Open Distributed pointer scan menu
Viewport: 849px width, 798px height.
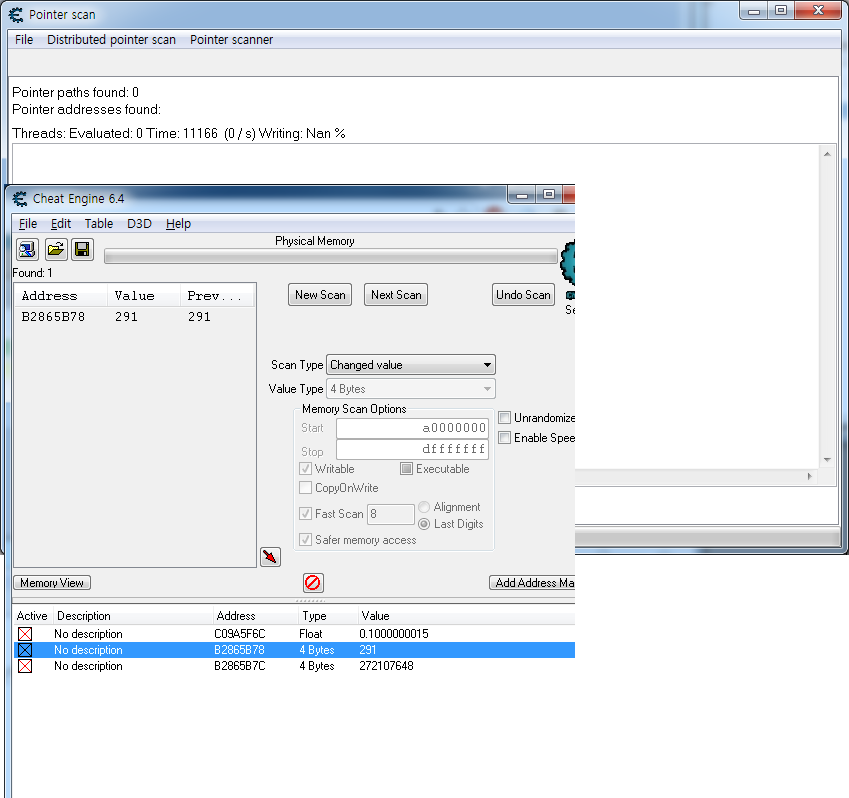click(x=112, y=40)
